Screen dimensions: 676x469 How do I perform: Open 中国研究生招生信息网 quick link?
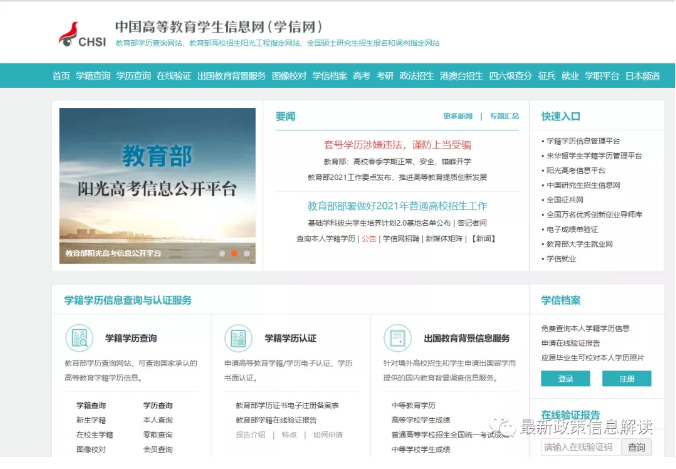pyautogui.click(x=583, y=185)
